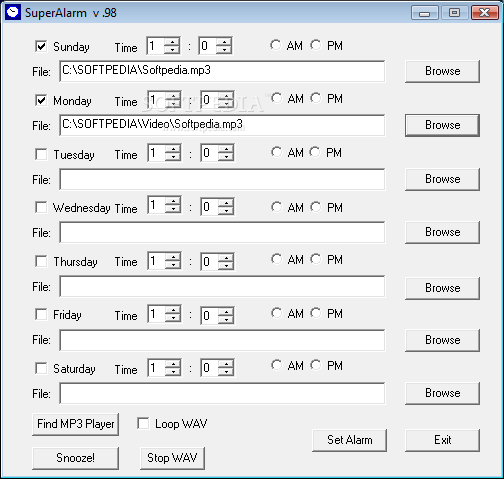
Task: Click empty Wednesday file field
Action: pos(222,232)
